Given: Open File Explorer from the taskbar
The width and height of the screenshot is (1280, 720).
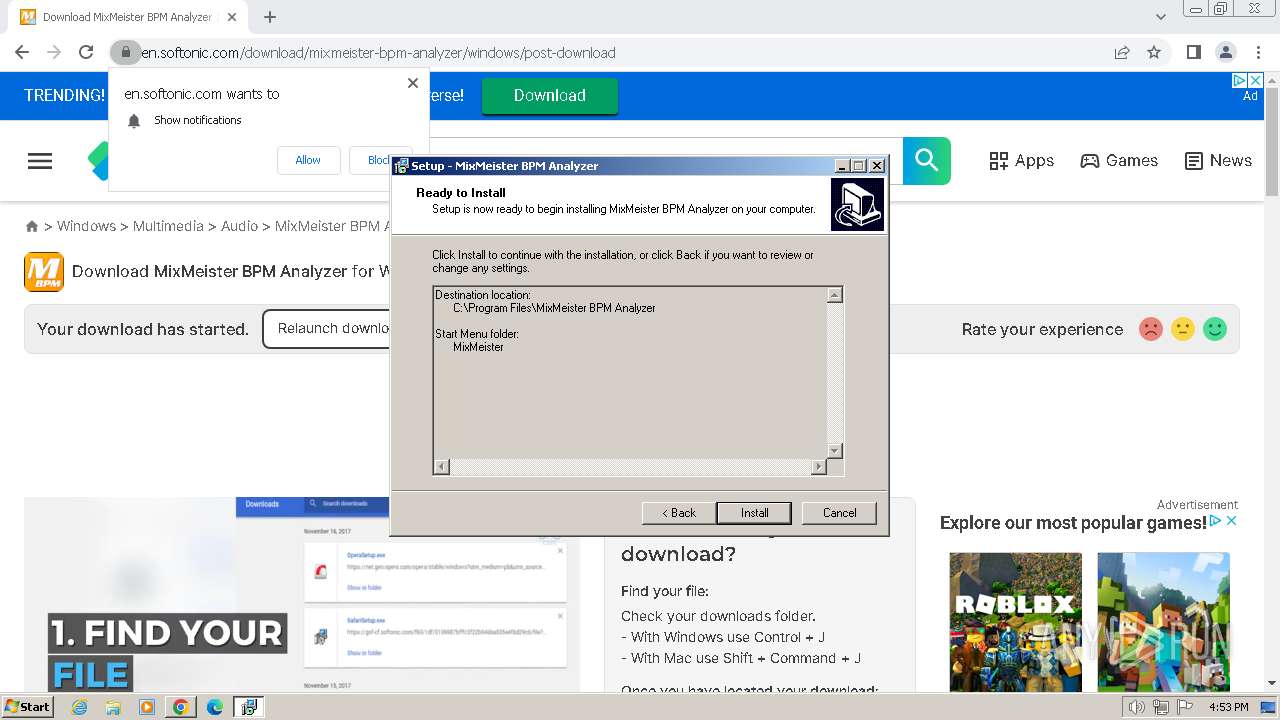Looking at the screenshot, I should 113,707.
